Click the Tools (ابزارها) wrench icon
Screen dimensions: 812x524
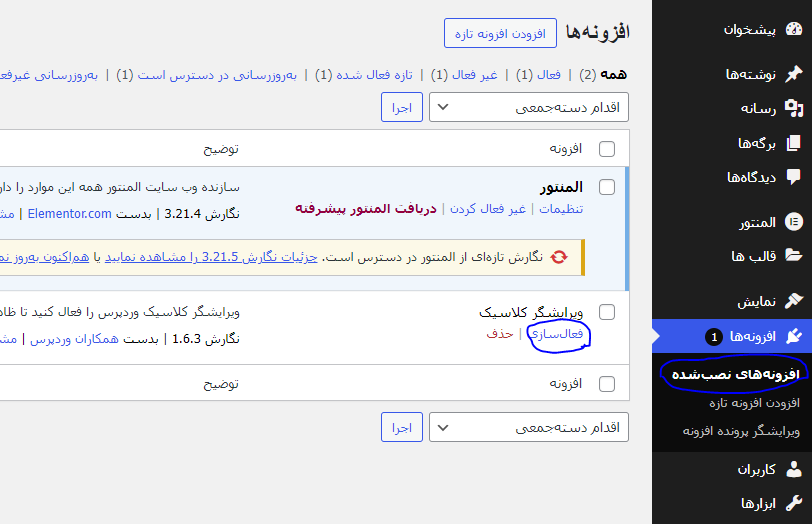[x=794, y=503]
